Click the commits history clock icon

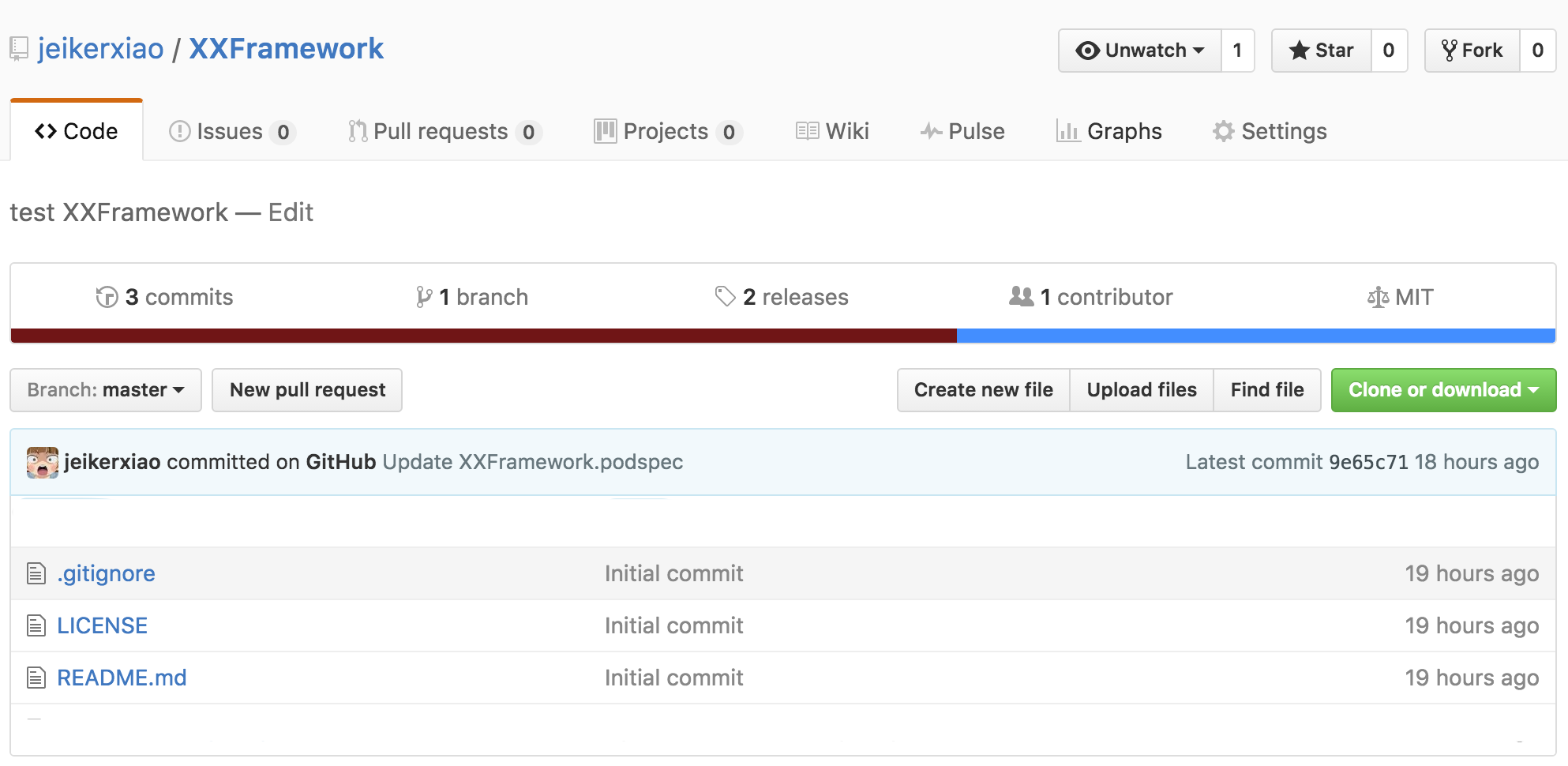click(x=107, y=297)
